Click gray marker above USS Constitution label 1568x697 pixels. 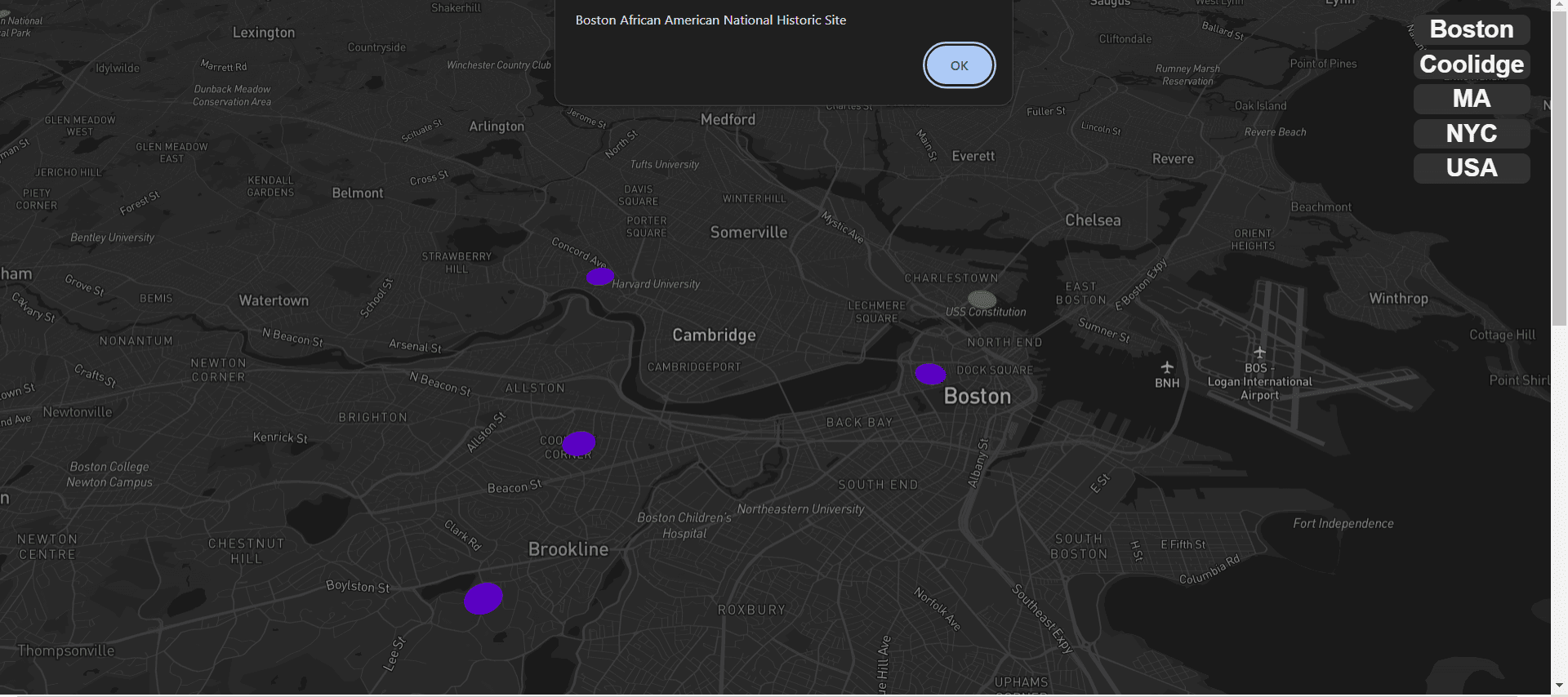point(982,299)
